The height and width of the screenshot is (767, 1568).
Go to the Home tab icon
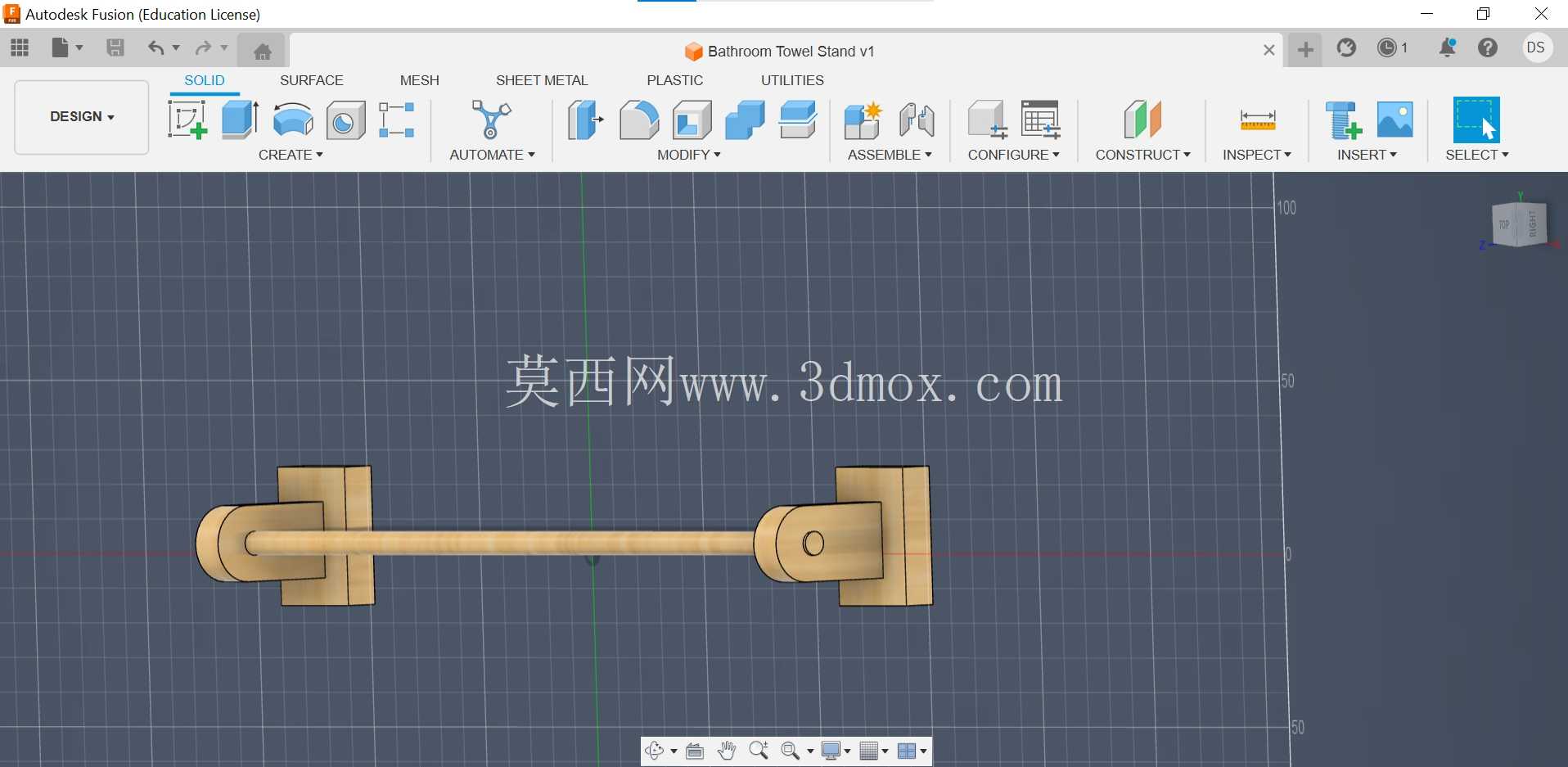coord(262,52)
